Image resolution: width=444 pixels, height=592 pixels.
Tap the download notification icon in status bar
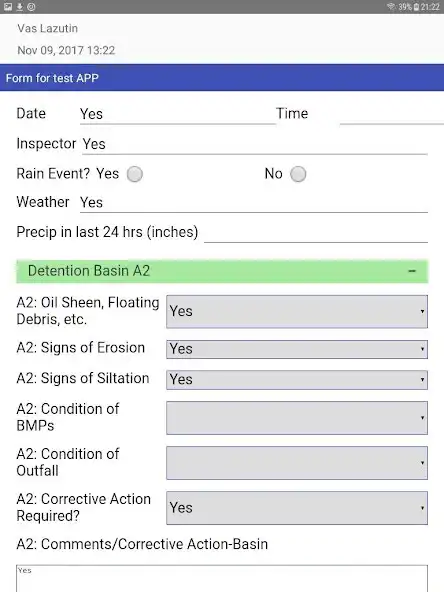pyautogui.click(x=20, y=7)
